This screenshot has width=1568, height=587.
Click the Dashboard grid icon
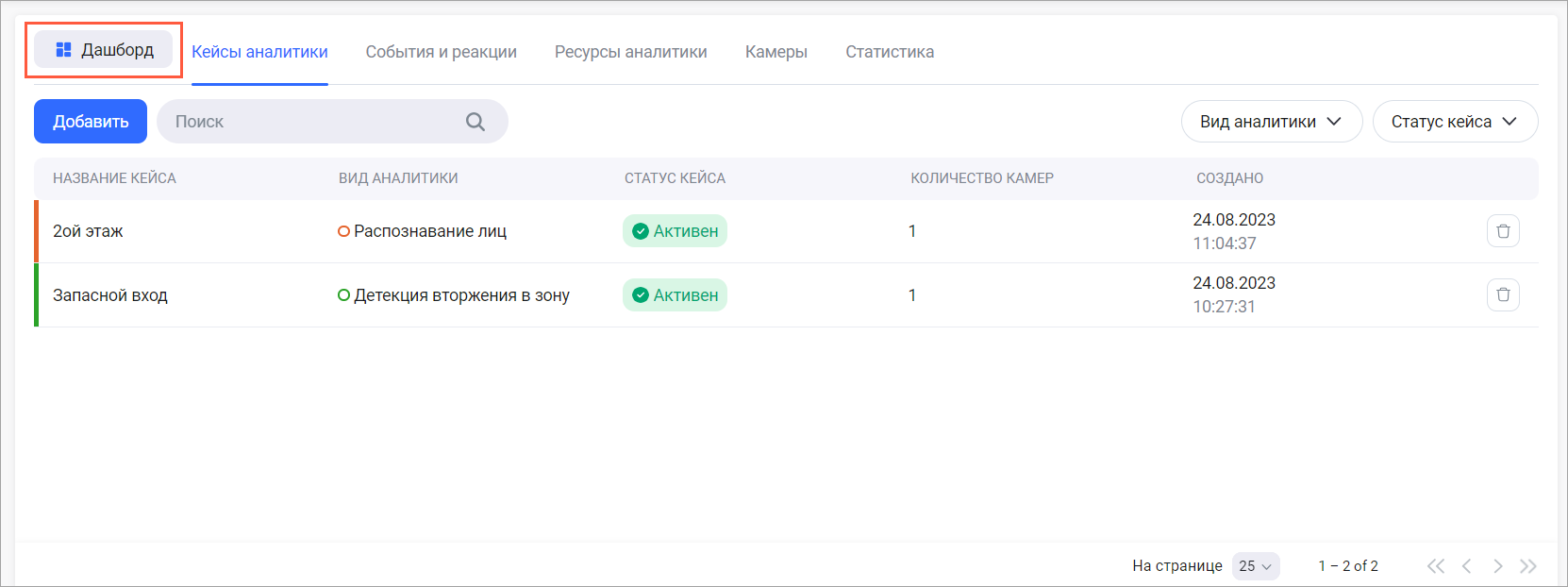pos(63,50)
